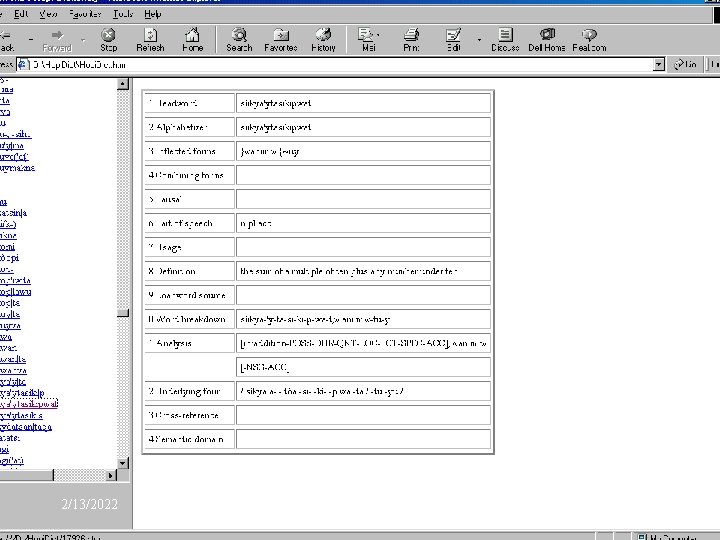Click the Mail toolbar icon
Viewport: 720px width, 540px height.
point(366,40)
